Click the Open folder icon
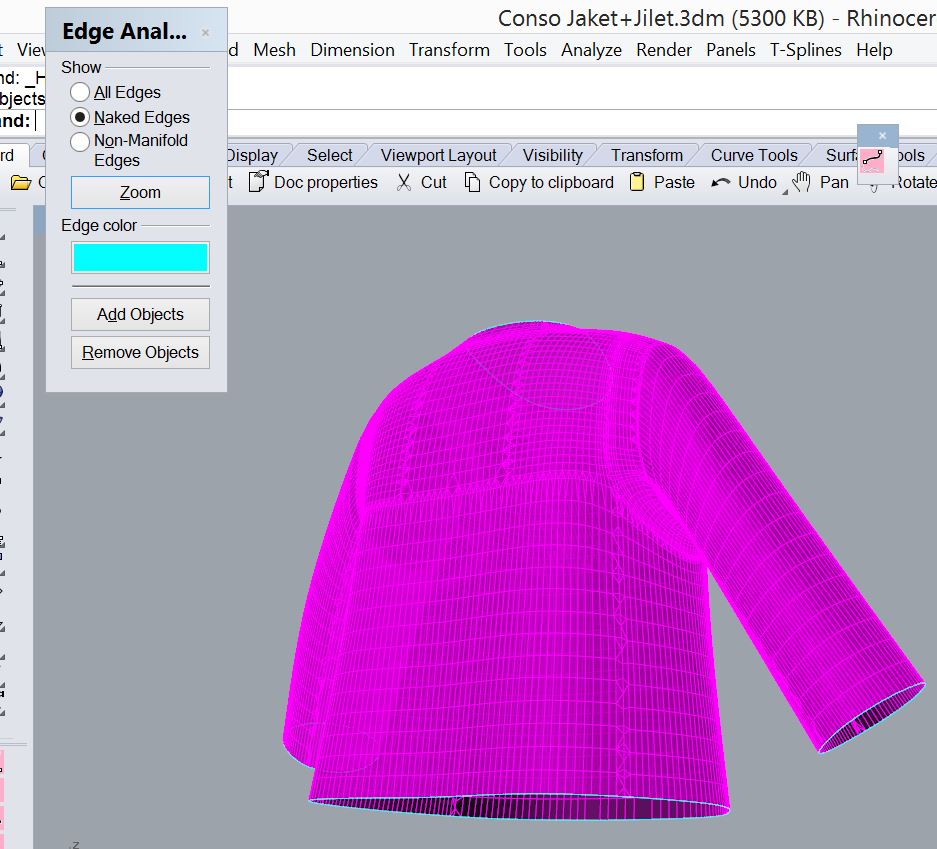This screenshot has height=849, width=937. coord(21,182)
